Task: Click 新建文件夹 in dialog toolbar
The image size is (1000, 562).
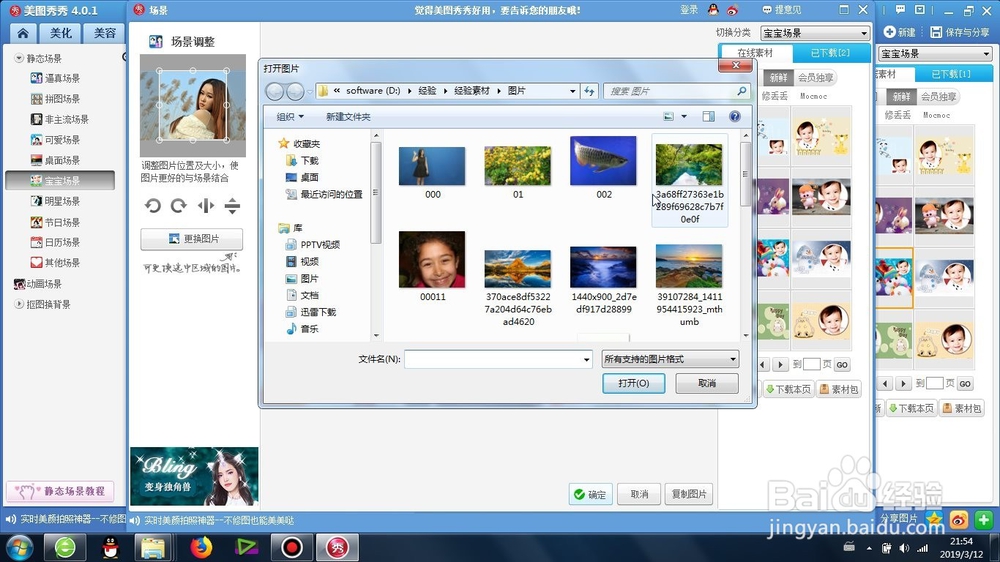Action: 348,117
